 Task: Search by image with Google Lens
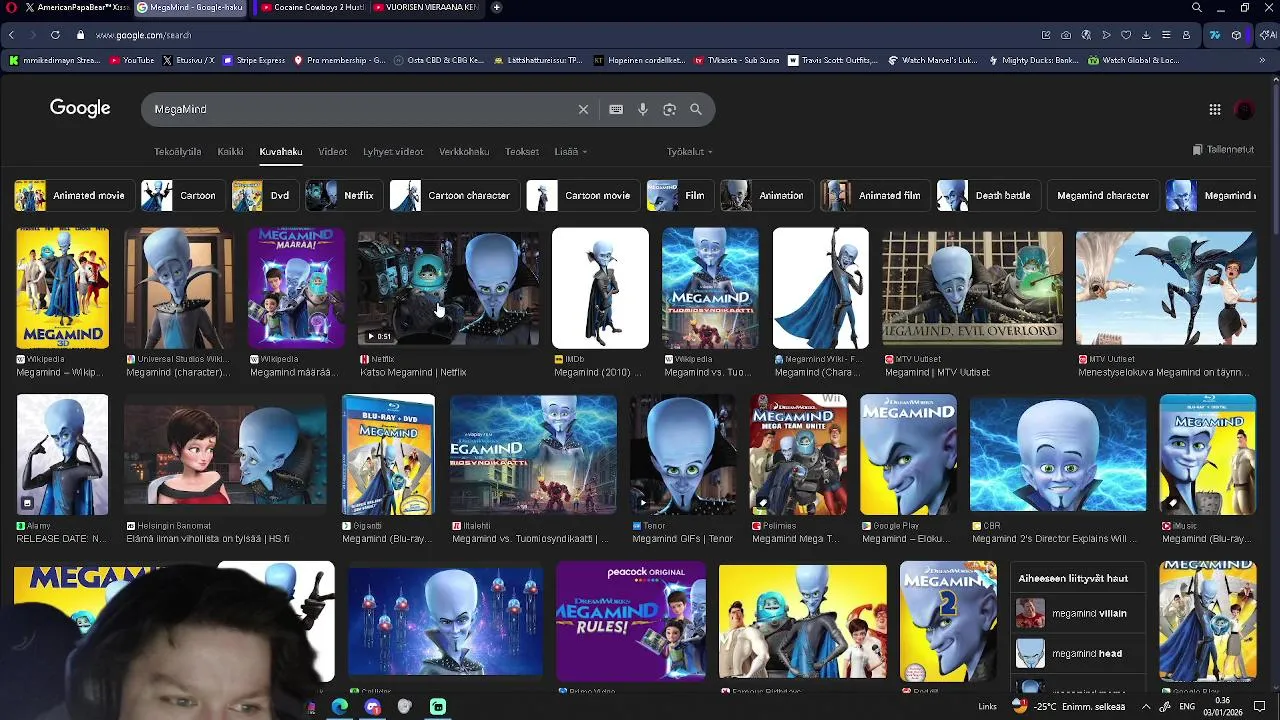(x=669, y=109)
